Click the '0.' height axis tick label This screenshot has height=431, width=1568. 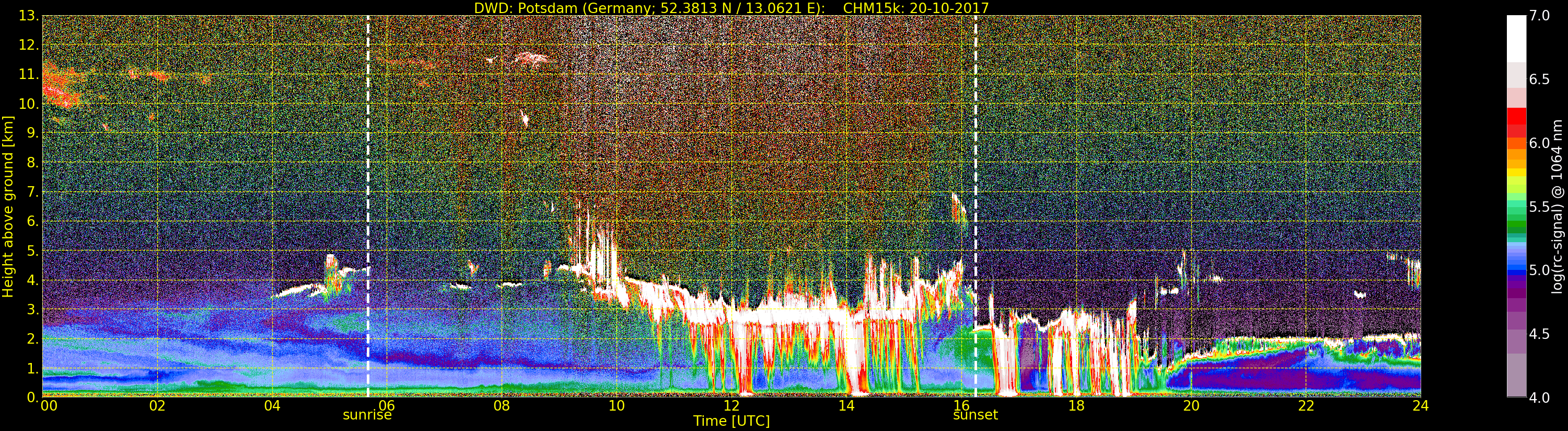pyautogui.click(x=32, y=397)
